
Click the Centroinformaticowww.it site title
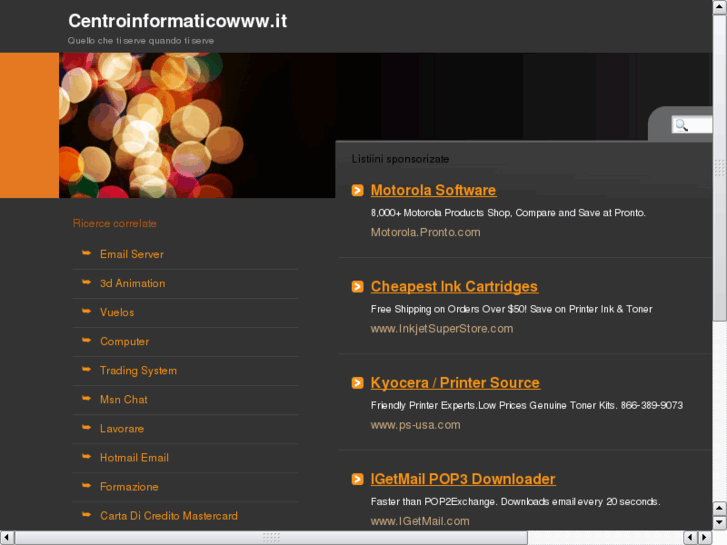(178, 21)
